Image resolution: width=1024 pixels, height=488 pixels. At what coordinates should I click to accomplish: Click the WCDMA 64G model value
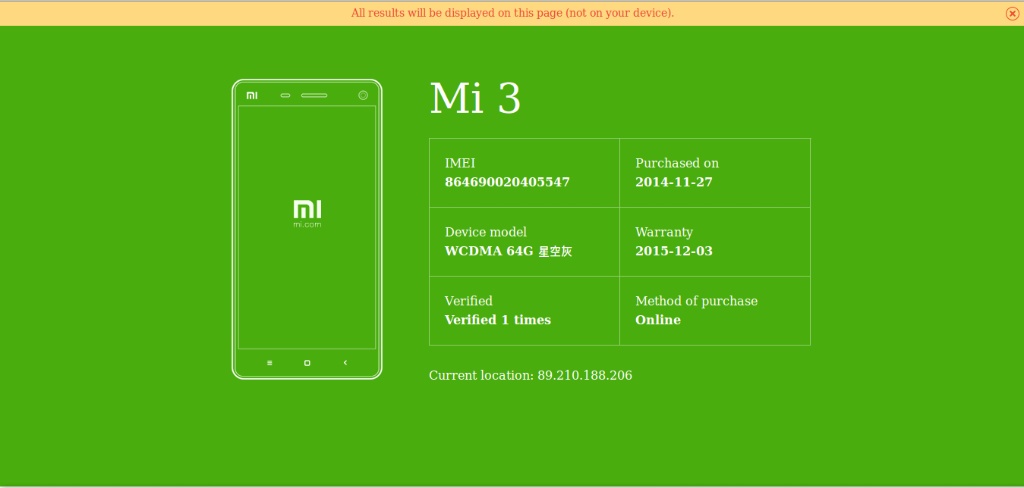click(509, 252)
